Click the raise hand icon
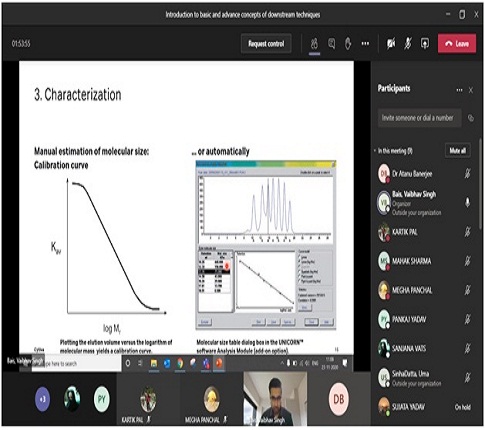This screenshot has height=430, width=485. [x=348, y=44]
